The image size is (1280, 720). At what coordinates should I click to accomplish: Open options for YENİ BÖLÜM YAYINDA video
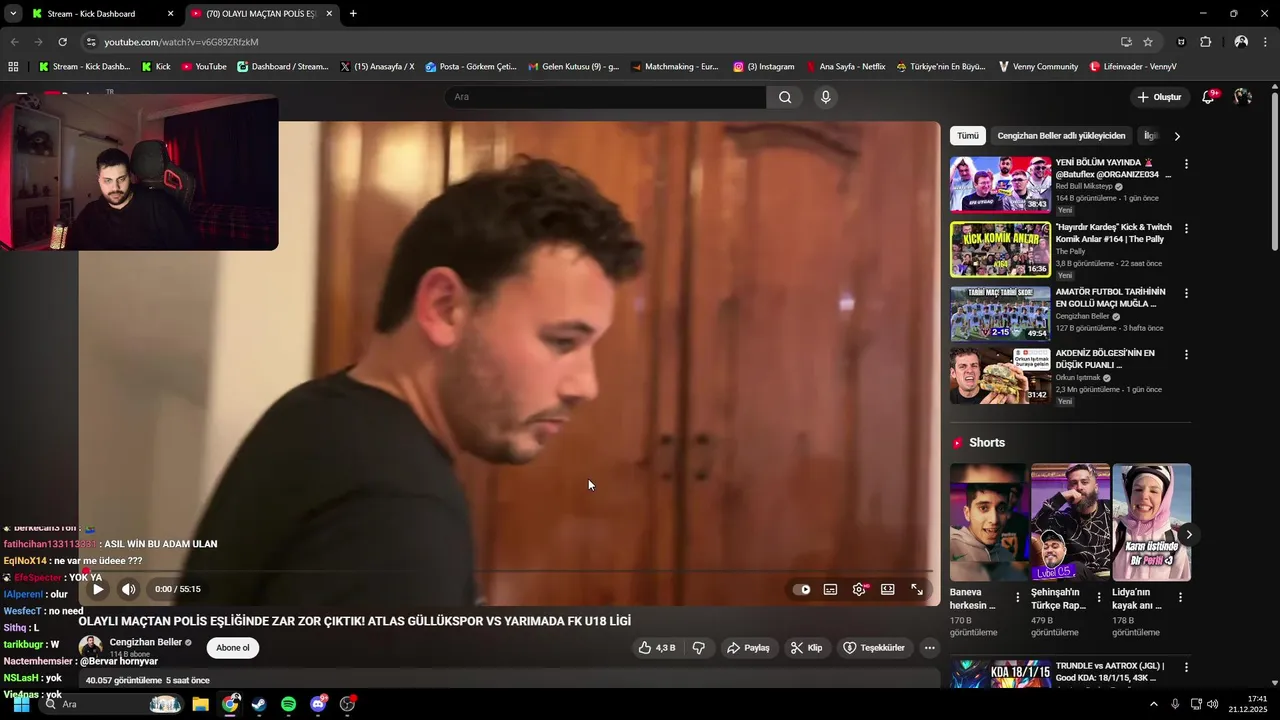click(x=1187, y=164)
